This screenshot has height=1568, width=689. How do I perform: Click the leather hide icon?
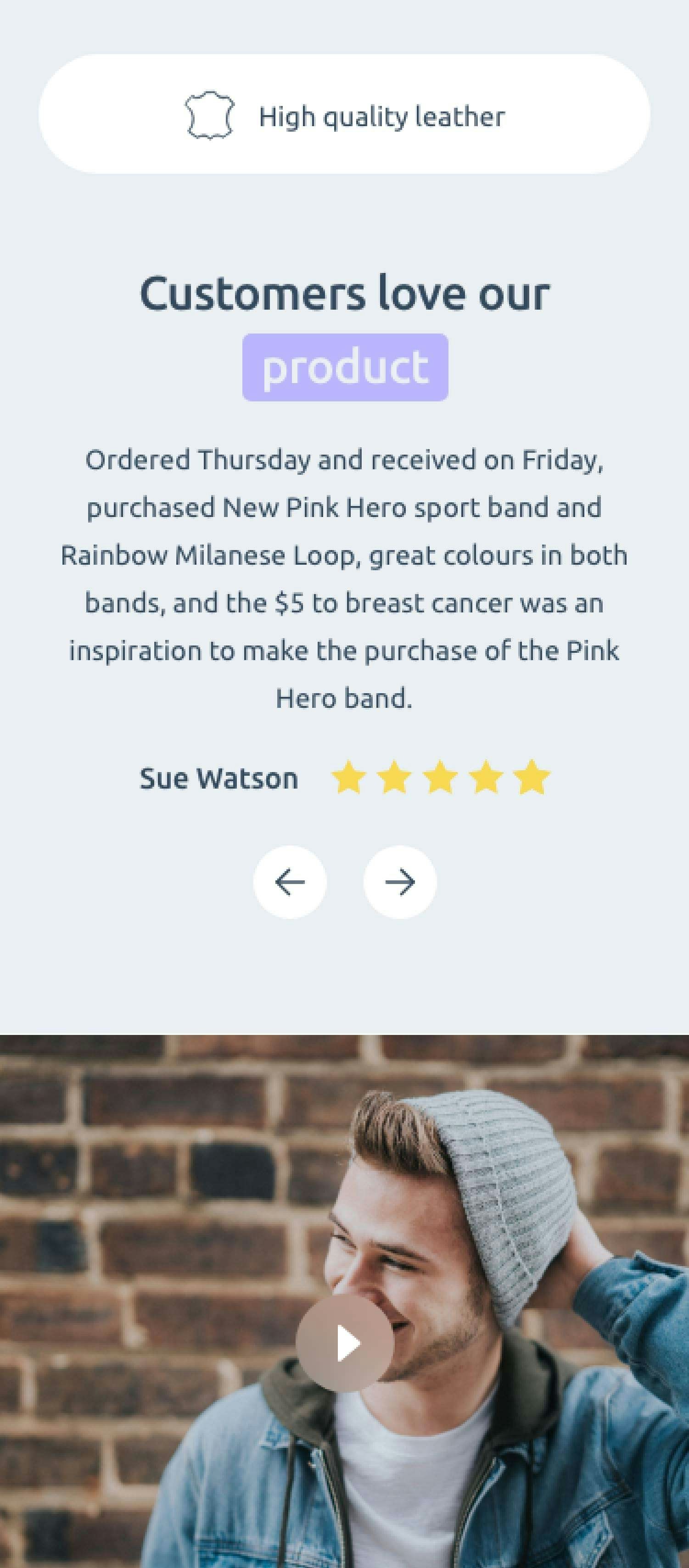209,115
